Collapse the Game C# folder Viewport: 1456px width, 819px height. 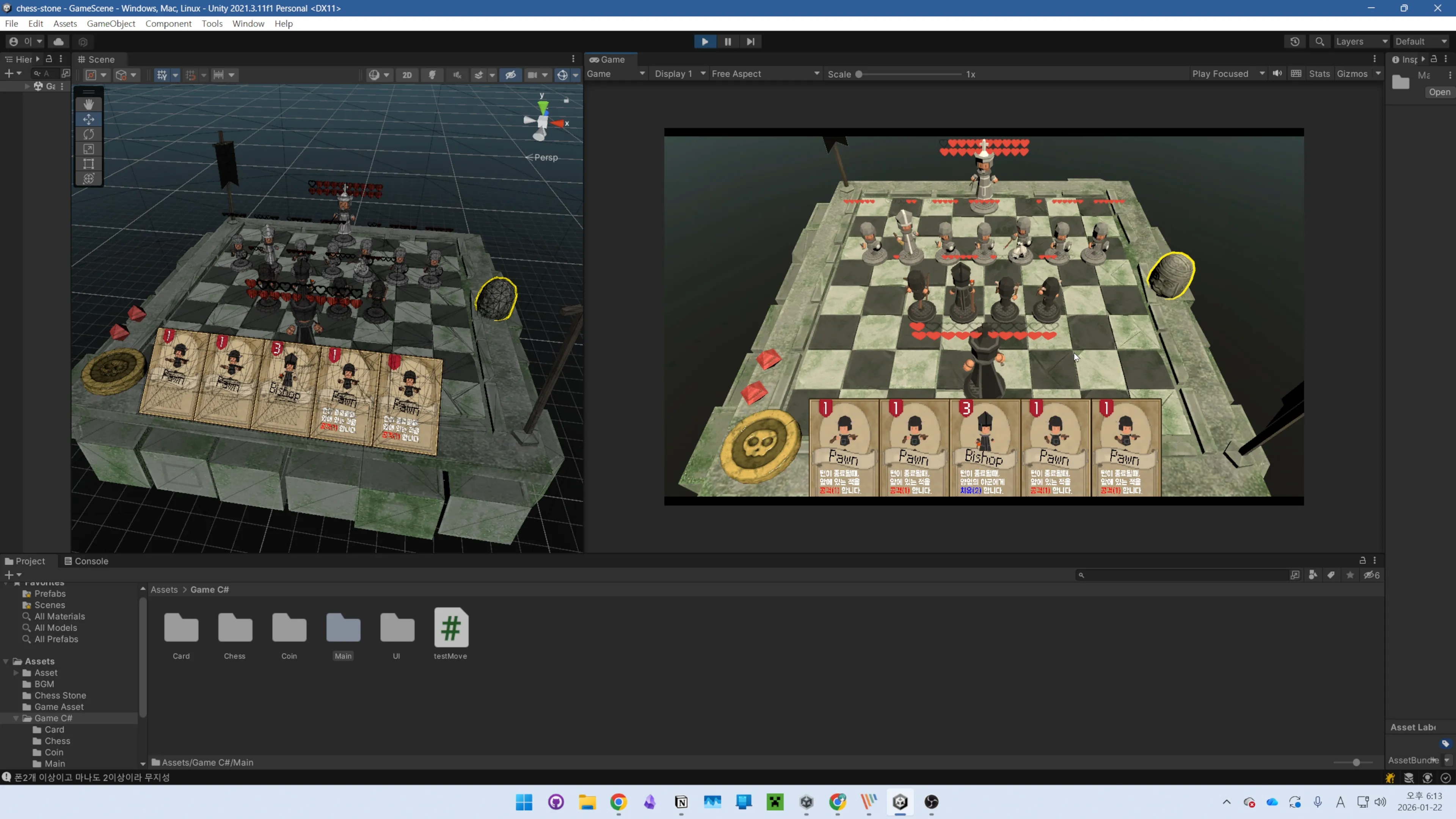click(x=16, y=718)
